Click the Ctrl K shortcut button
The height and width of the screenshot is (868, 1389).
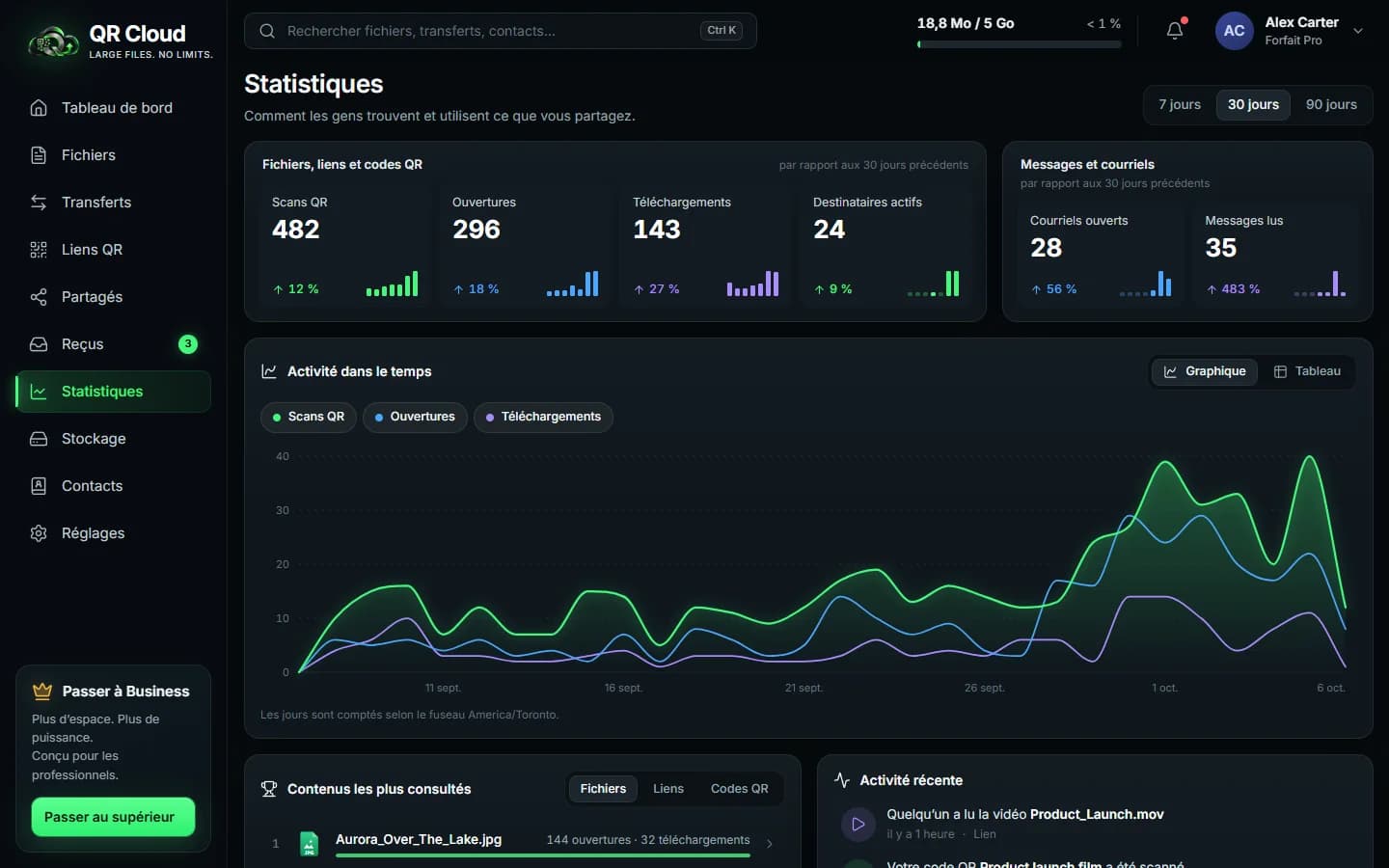pos(722,31)
